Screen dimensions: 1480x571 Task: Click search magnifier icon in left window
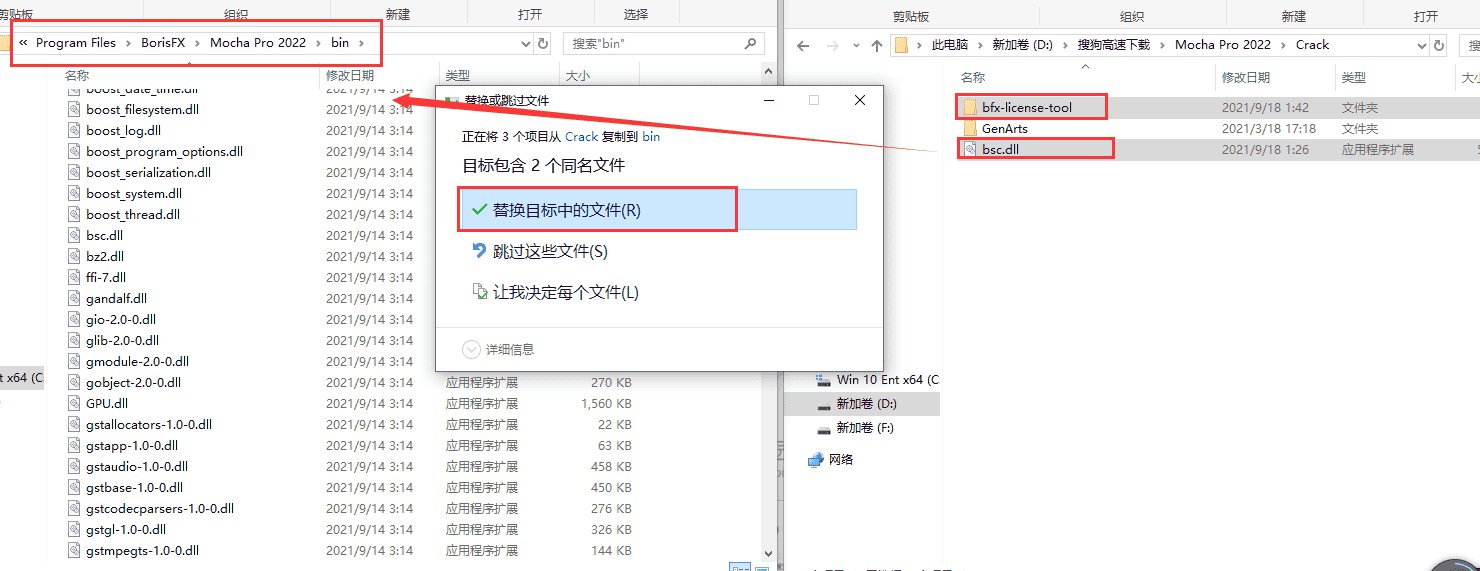[x=751, y=44]
